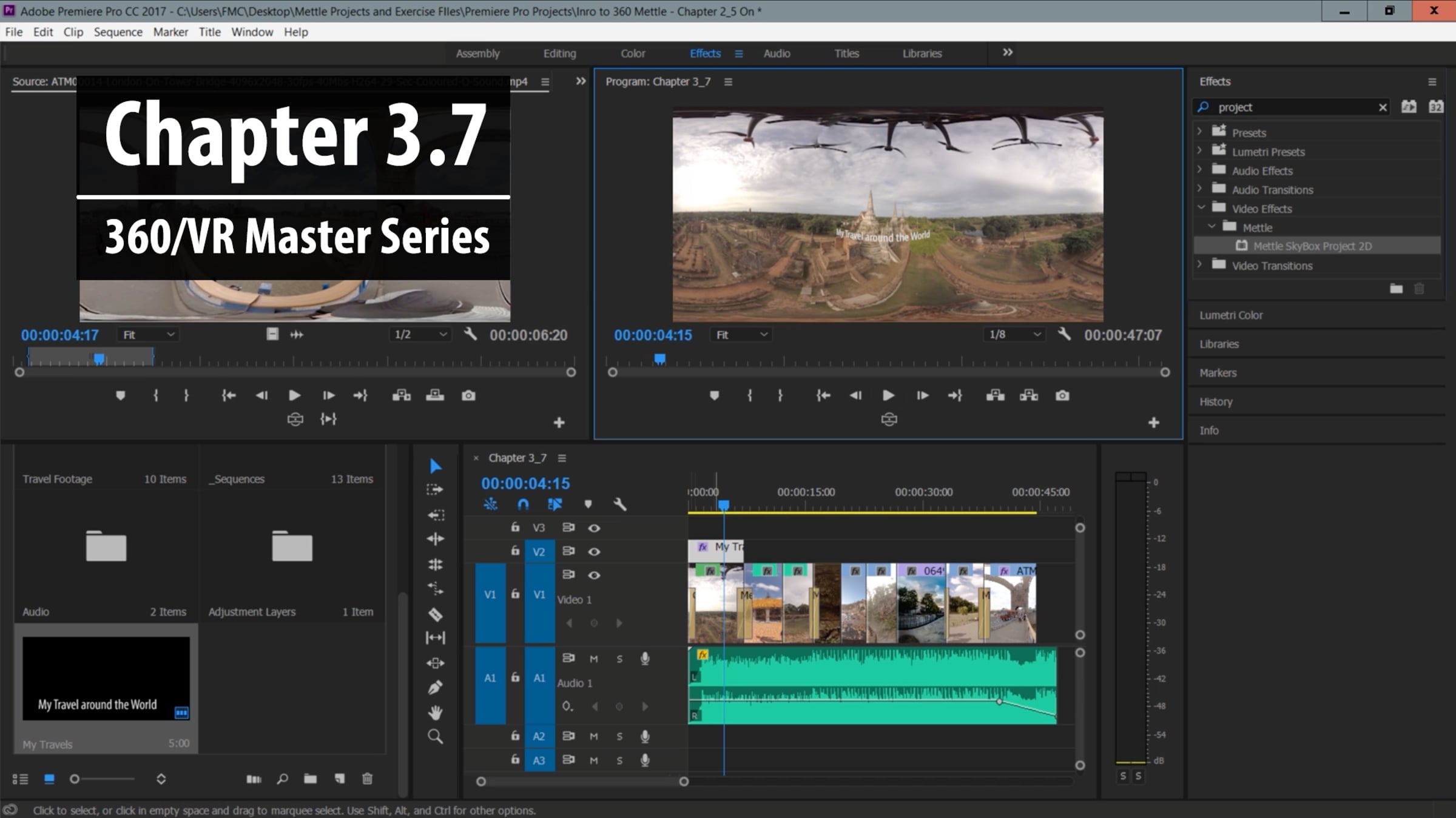Click the New Bin folder icon in Project panel
Image resolution: width=1456 pixels, height=818 pixels.
(311, 779)
